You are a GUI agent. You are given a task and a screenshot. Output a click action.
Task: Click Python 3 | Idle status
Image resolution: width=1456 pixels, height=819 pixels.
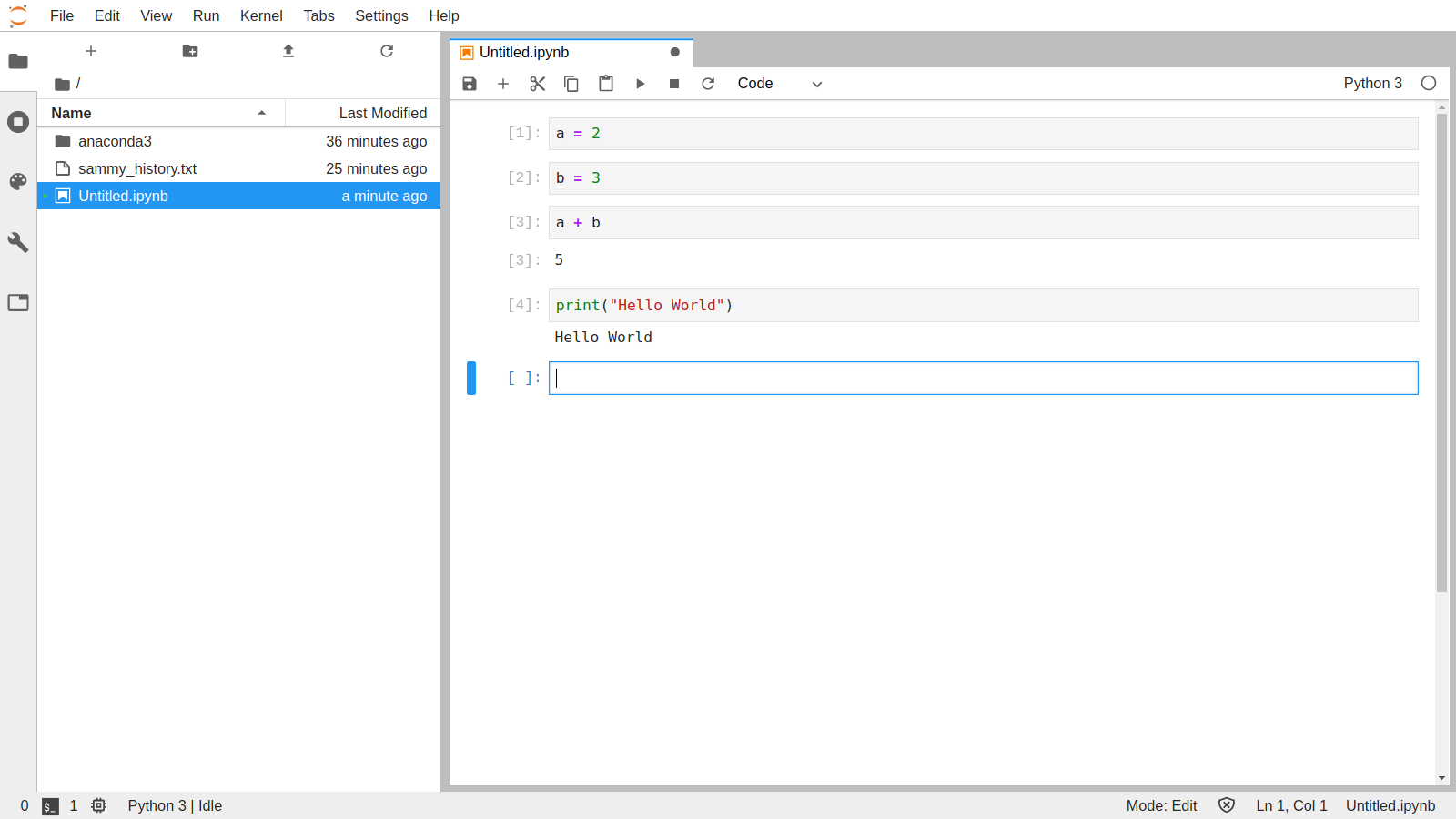pos(175,805)
